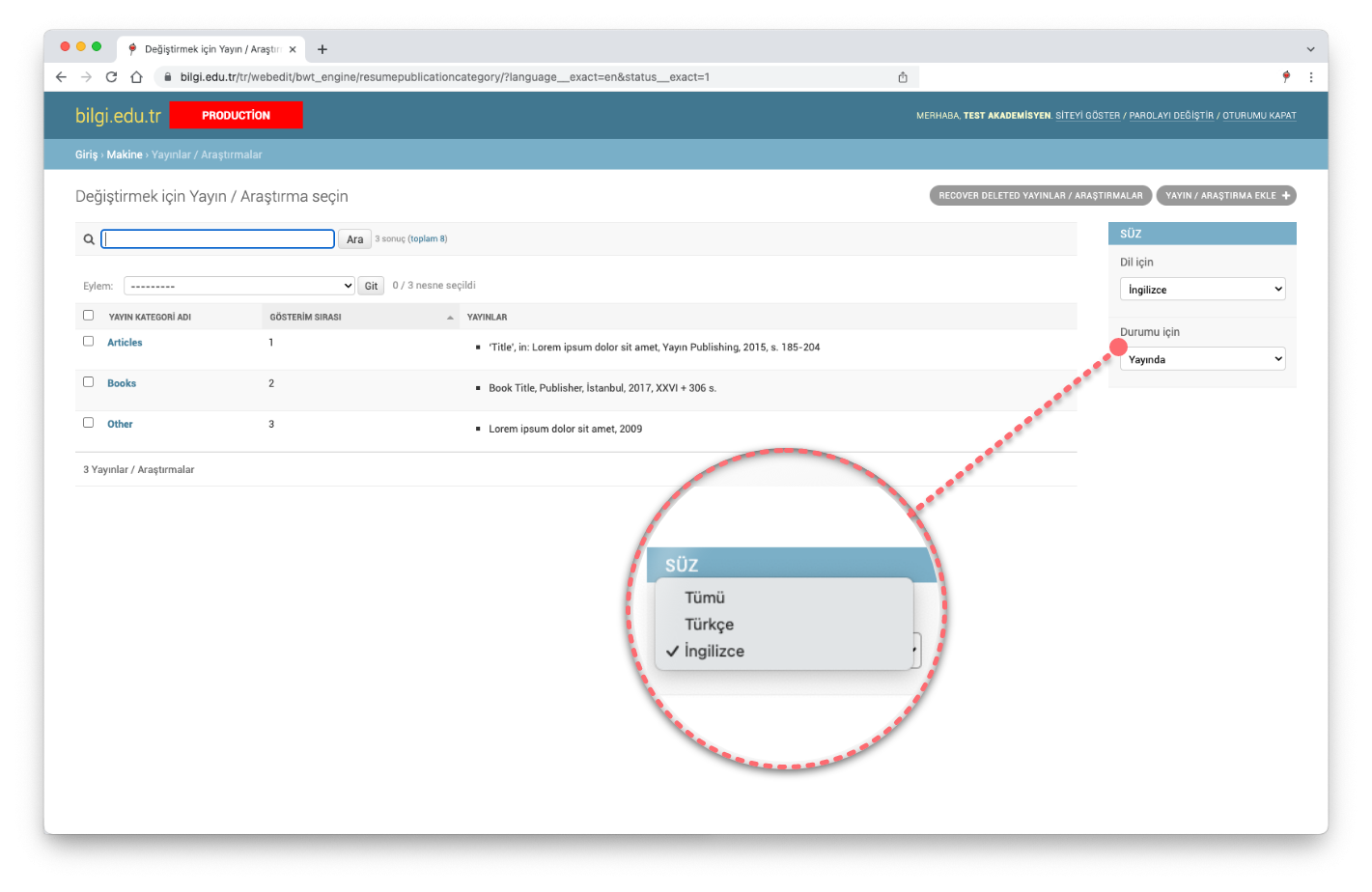Screen dimensions: 1372x892
Task: Click the share icon in address bar
Action: pos(903,77)
